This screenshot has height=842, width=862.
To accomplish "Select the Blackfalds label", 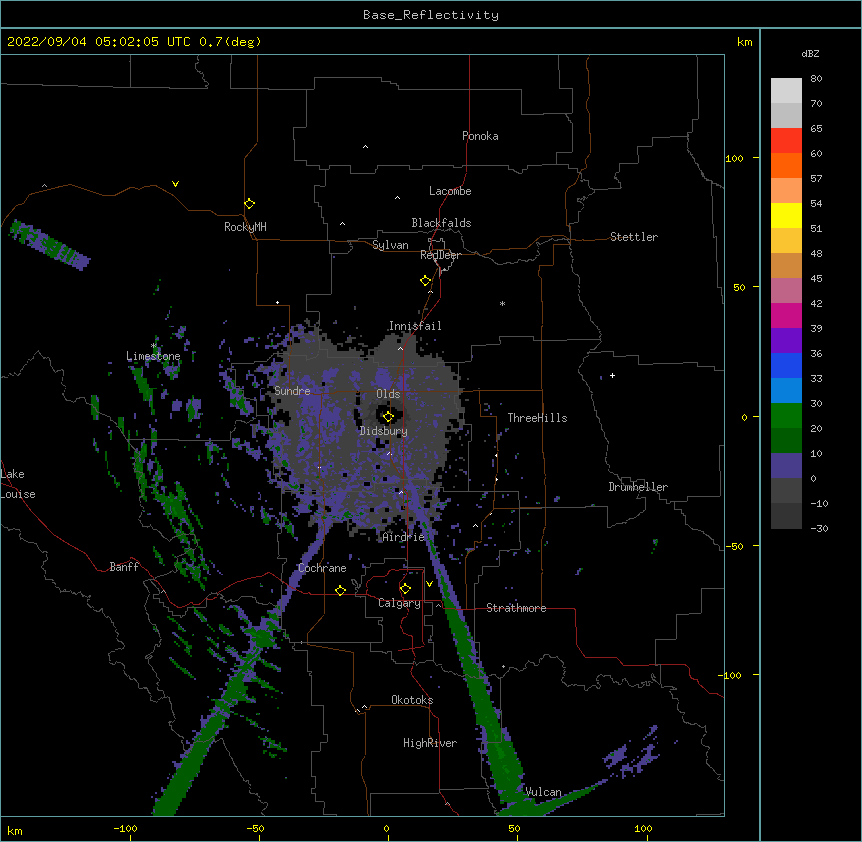I will tap(441, 223).
